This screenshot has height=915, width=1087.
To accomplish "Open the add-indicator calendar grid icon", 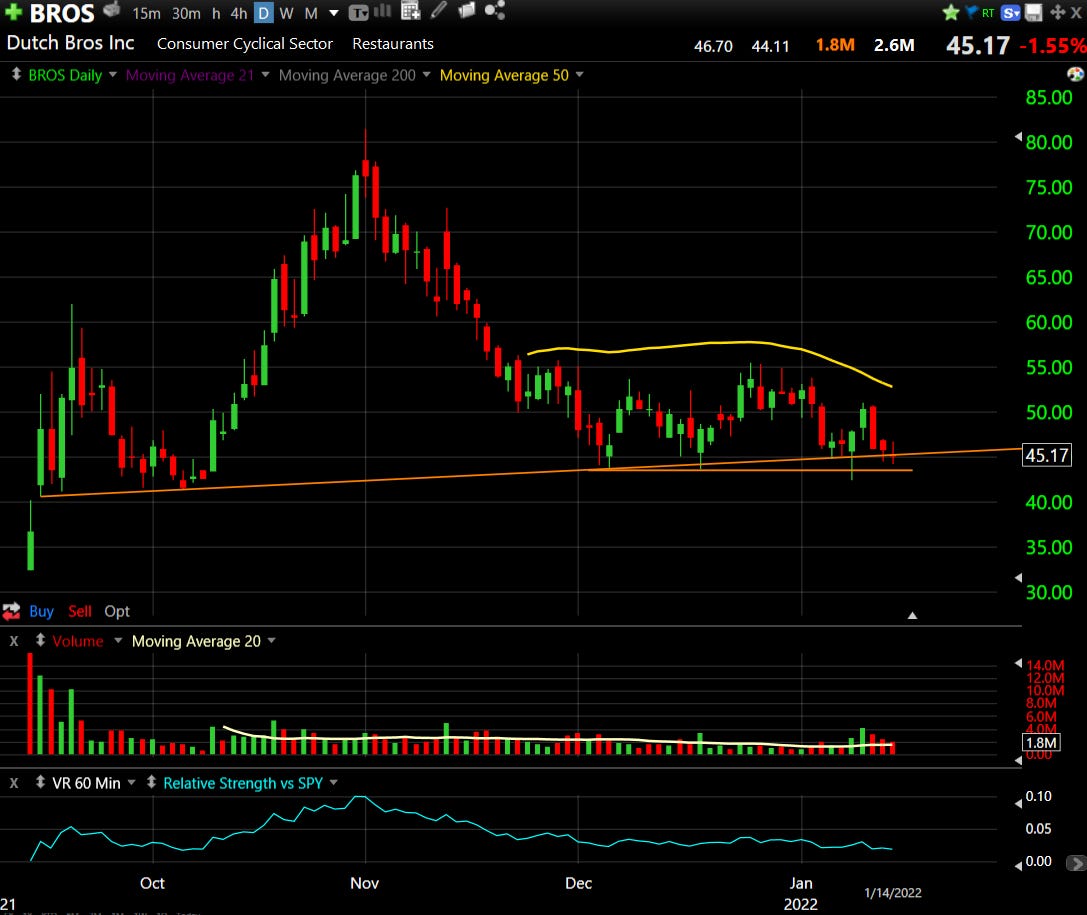I will [x=410, y=10].
